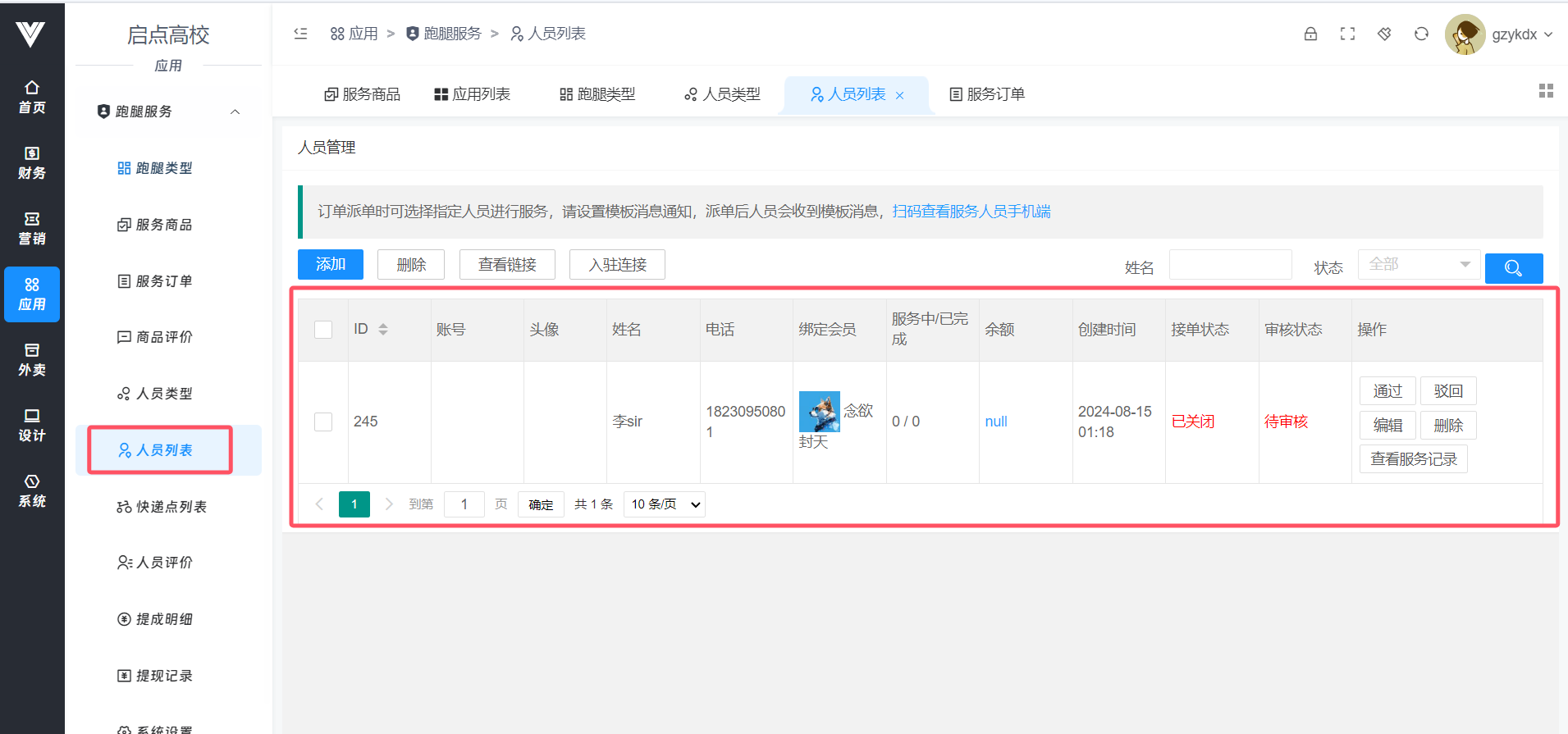Collapse the 跑腿服务 sidebar group
Screen dimensions: 1568x734
235,112
